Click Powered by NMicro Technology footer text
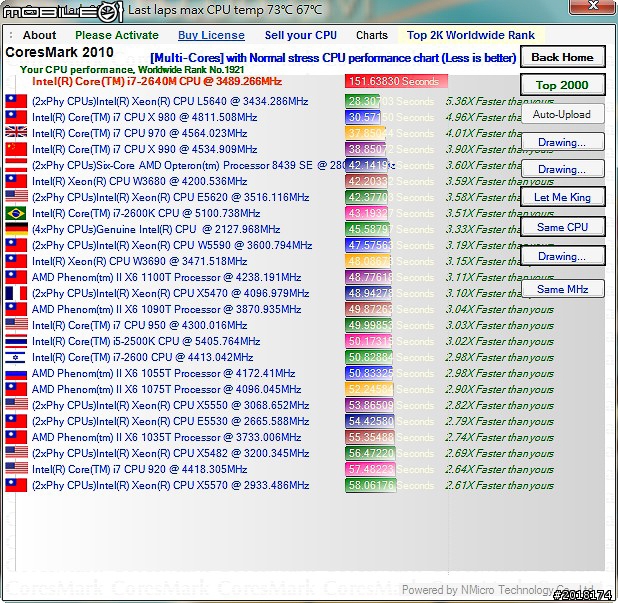 tap(500, 590)
